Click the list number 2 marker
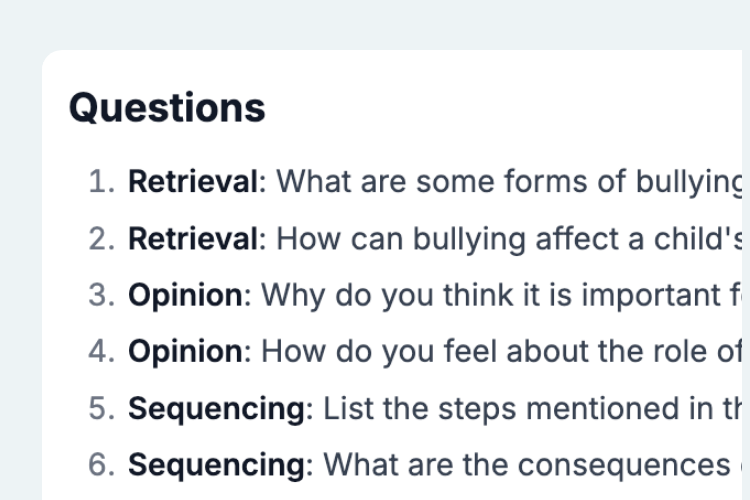 pyautogui.click(x=102, y=238)
